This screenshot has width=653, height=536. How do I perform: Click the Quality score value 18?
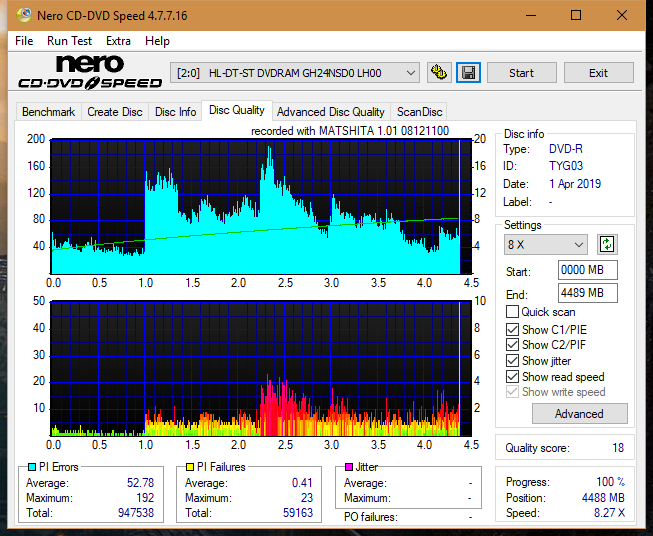pyautogui.click(x=618, y=448)
